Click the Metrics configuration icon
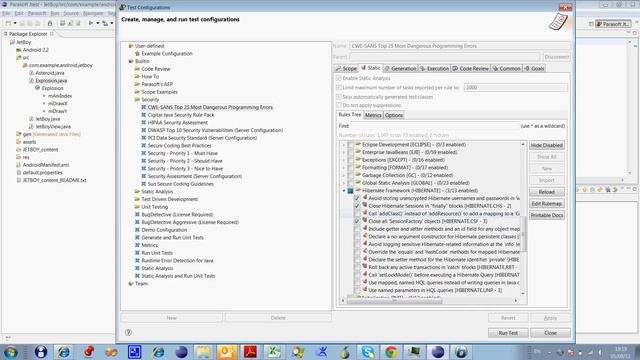Viewport: 640px width, 360px height. click(x=137, y=245)
